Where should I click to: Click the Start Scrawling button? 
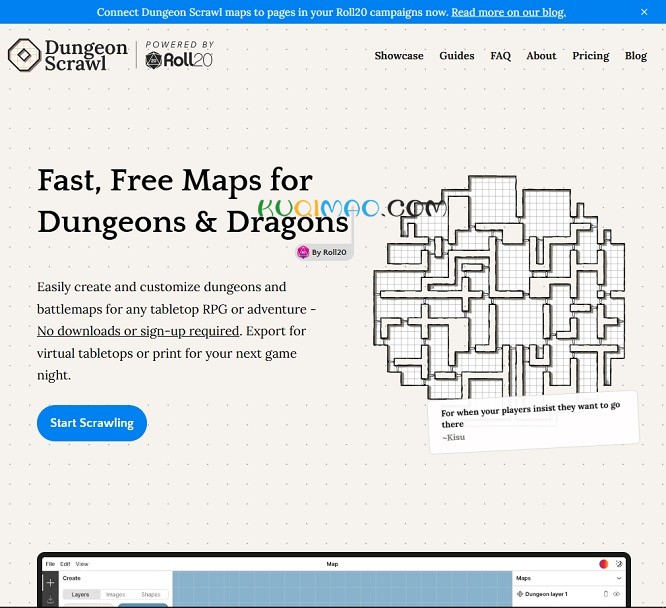point(92,423)
